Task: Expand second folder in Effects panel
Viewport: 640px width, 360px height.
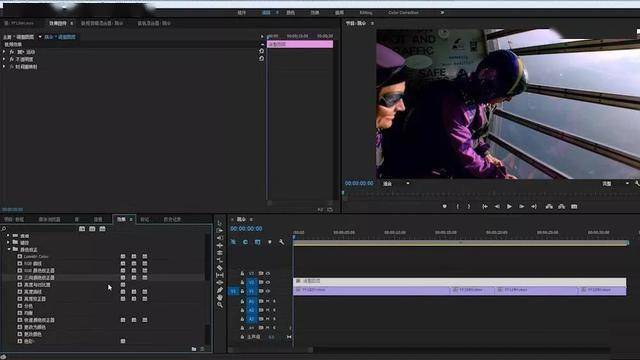Action: [x=8, y=242]
